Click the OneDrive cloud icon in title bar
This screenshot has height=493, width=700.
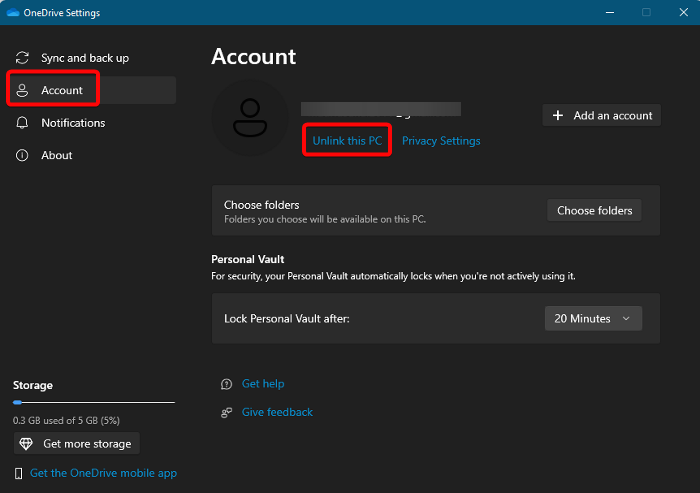pos(14,13)
